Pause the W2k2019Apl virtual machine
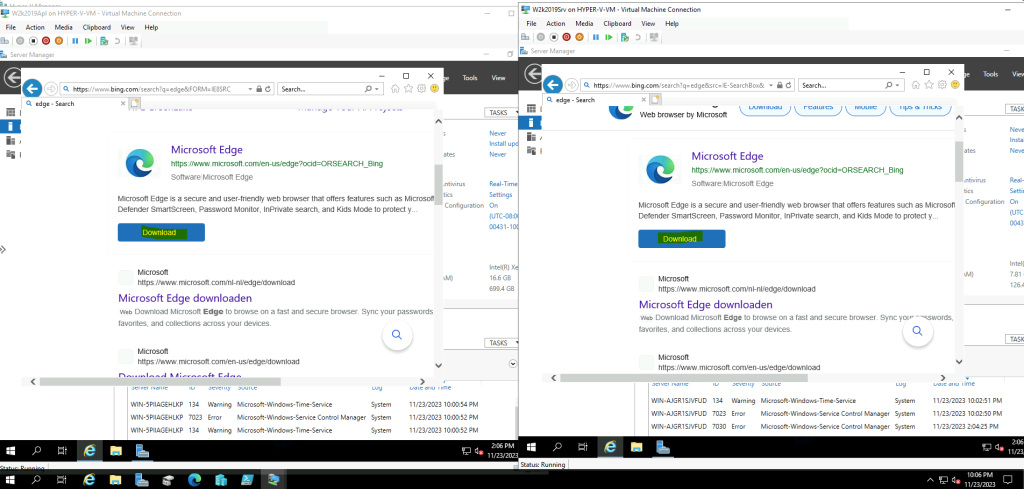The width and height of the screenshot is (1024, 489). click(x=75, y=40)
